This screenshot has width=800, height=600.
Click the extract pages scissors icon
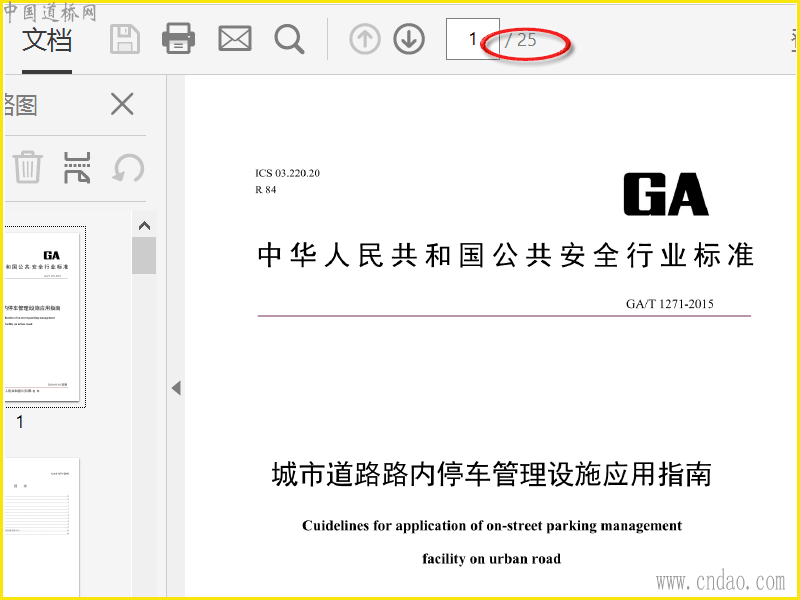(x=77, y=167)
